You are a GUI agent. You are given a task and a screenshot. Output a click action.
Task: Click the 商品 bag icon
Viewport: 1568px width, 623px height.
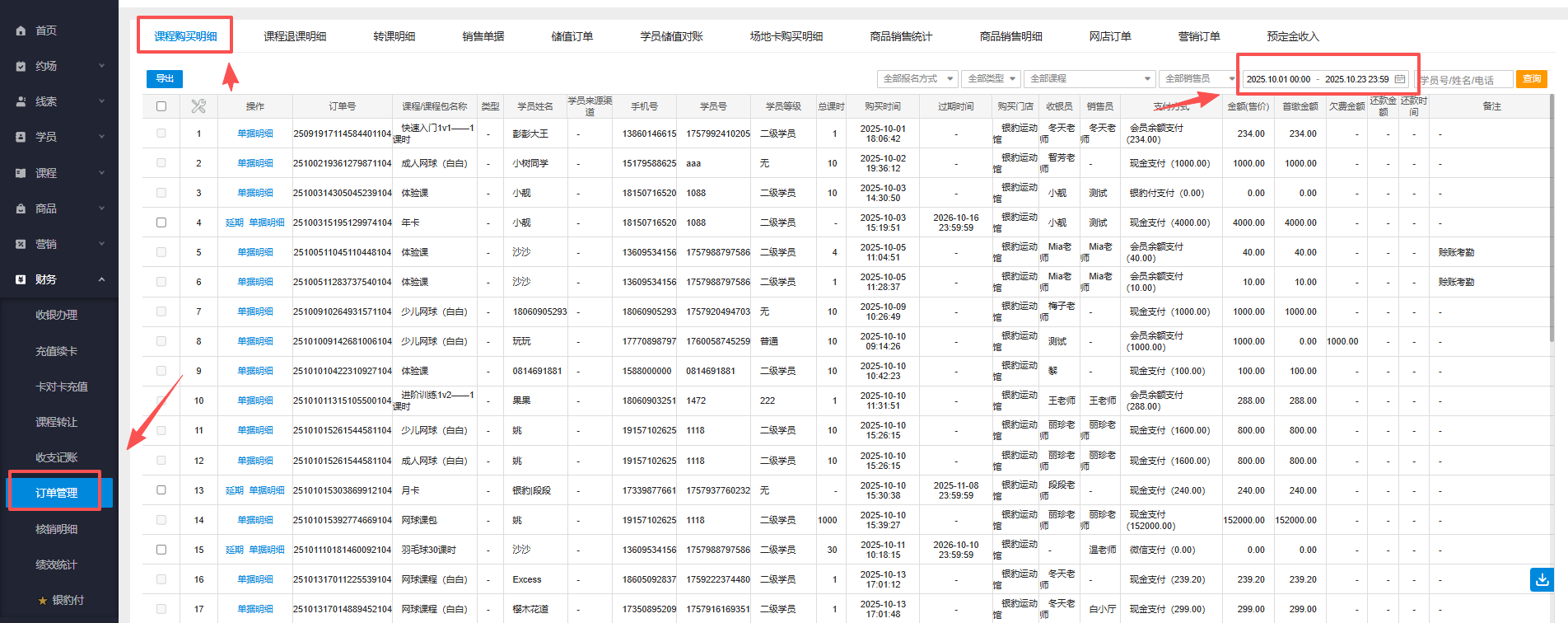tap(21, 208)
